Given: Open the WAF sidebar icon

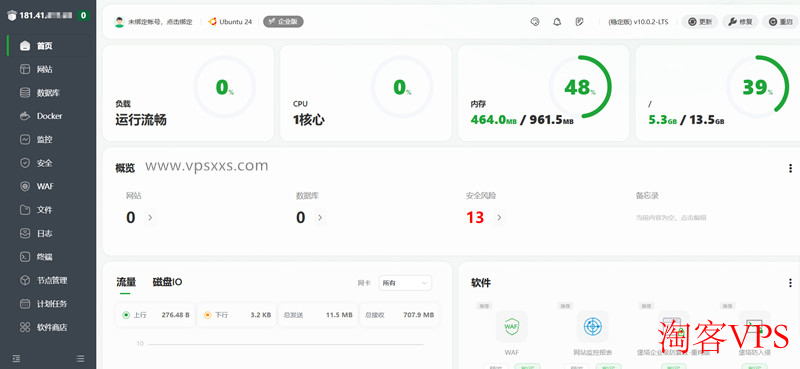Looking at the screenshot, I should [25, 186].
